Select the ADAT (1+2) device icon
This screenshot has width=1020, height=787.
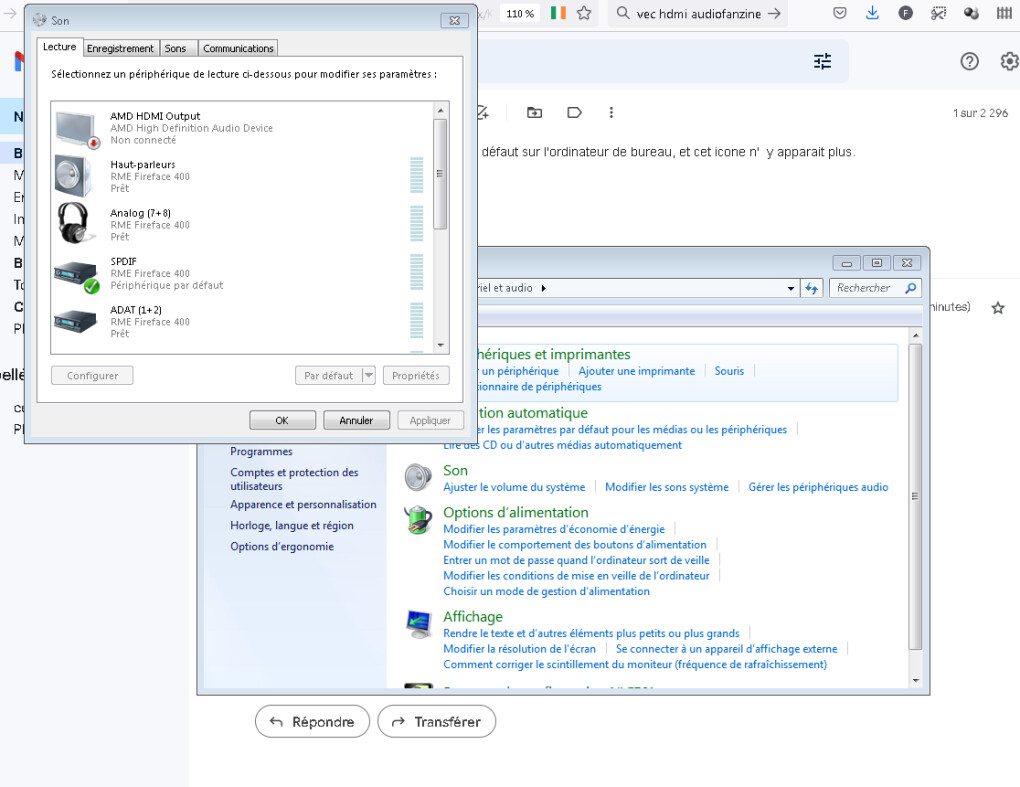75,321
